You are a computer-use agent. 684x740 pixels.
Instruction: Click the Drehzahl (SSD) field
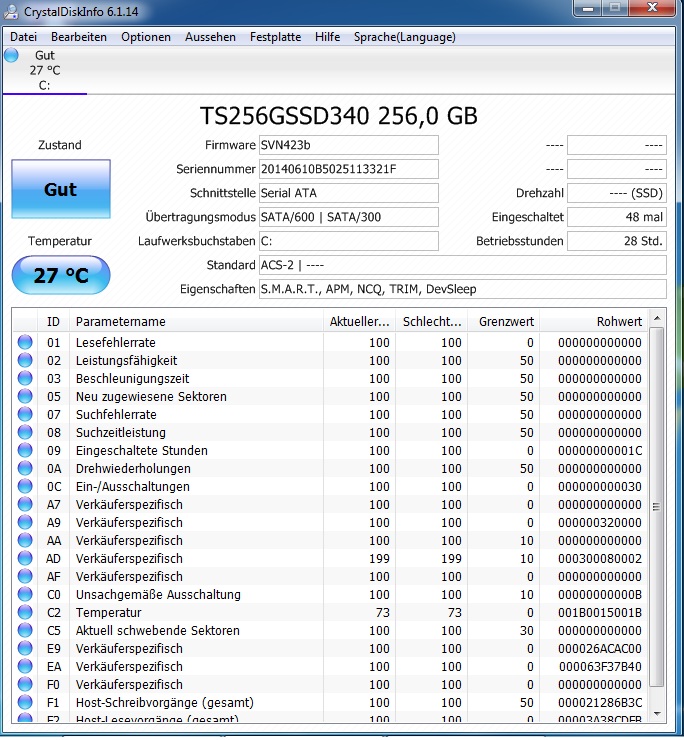tap(616, 193)
